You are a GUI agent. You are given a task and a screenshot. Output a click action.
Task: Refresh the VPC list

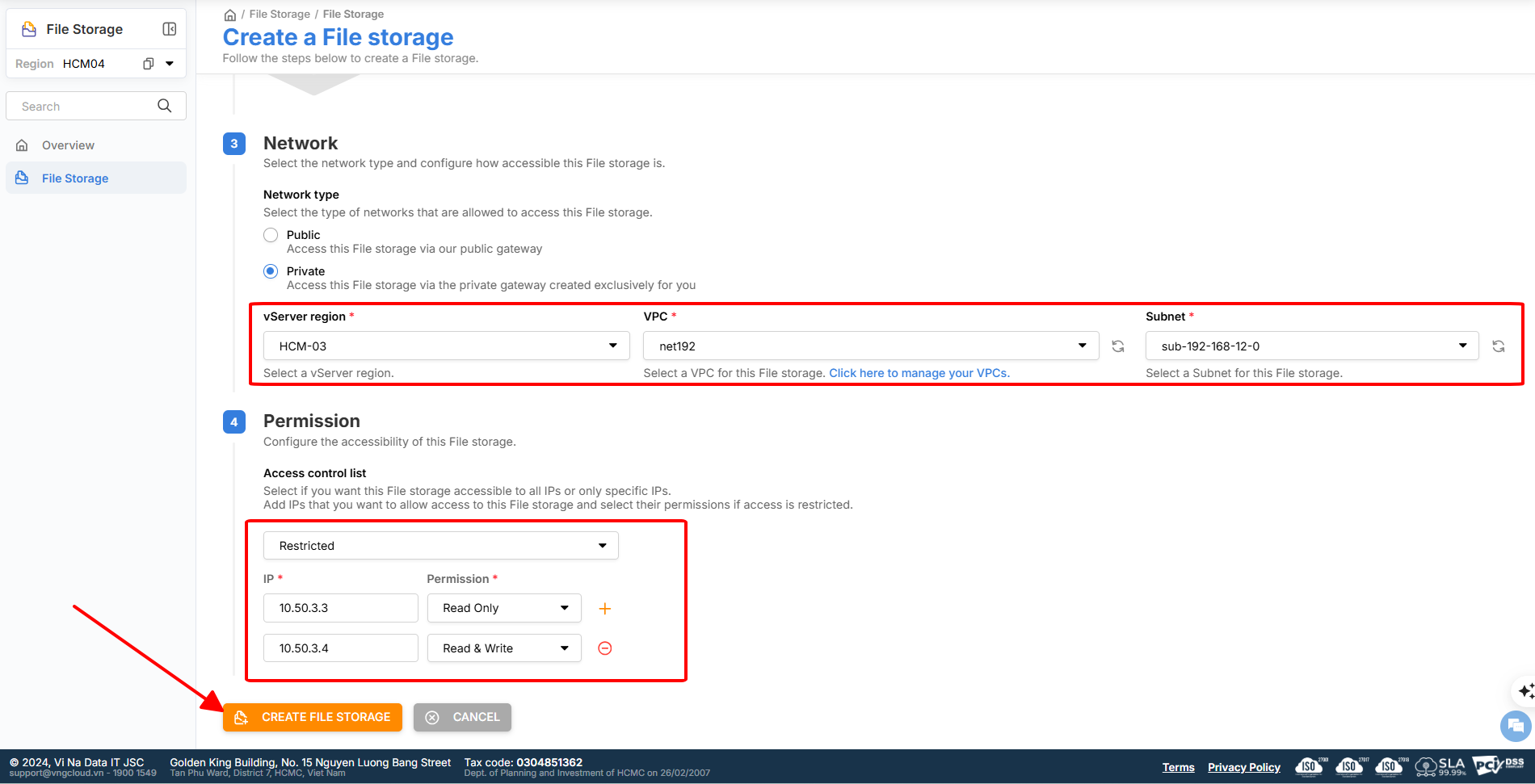pos(1118,346)
